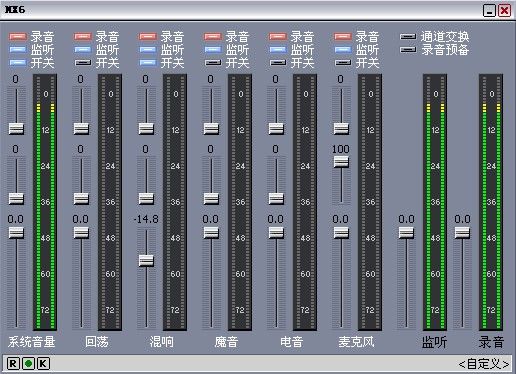Click the 电音 main fader knob at 0.0
The image size is (516, 374).
276,232
